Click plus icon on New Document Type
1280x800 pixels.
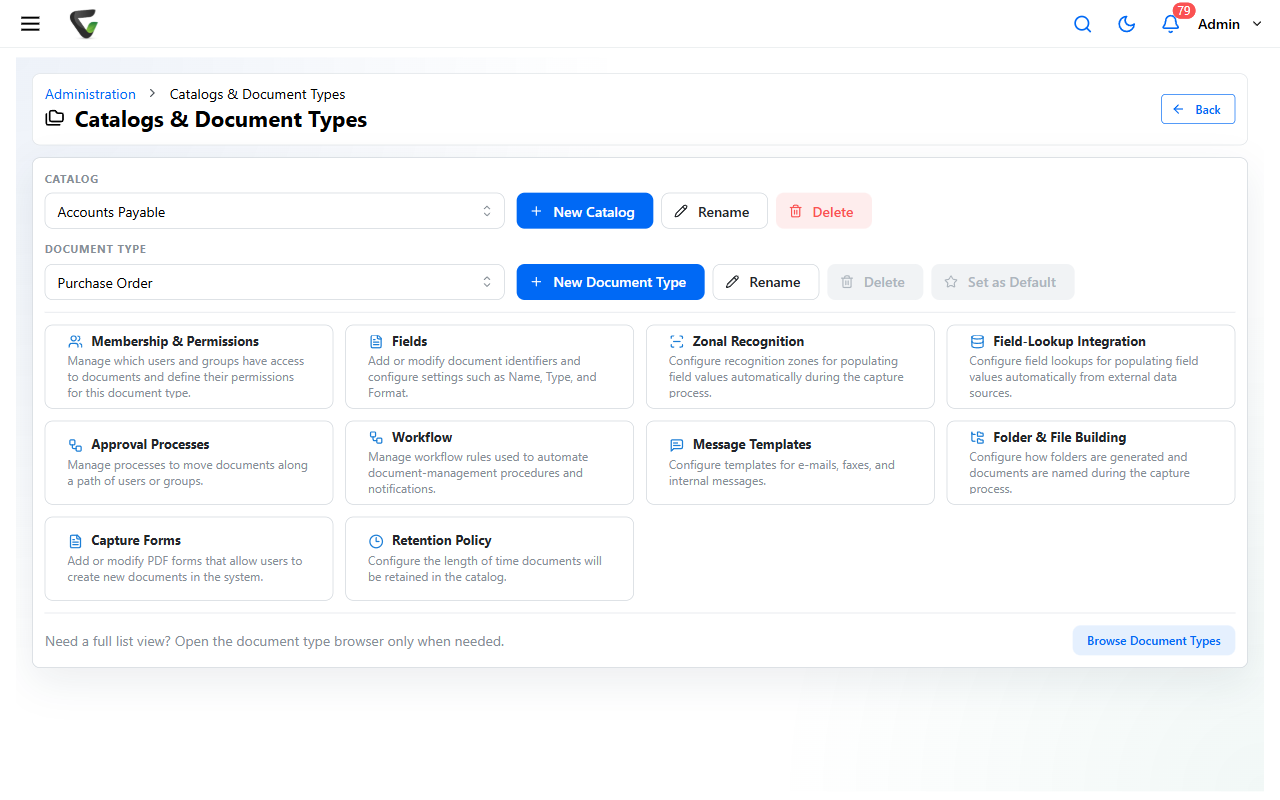pyautogui.click(x=536, y=282)
